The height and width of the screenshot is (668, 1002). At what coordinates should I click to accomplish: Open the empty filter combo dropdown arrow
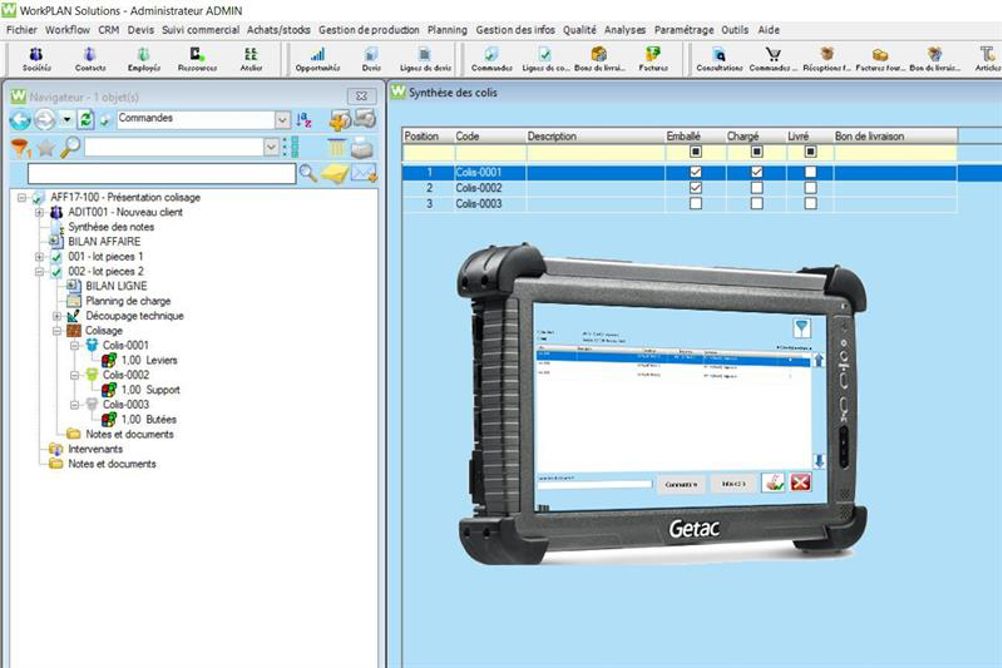pos(271,148)
